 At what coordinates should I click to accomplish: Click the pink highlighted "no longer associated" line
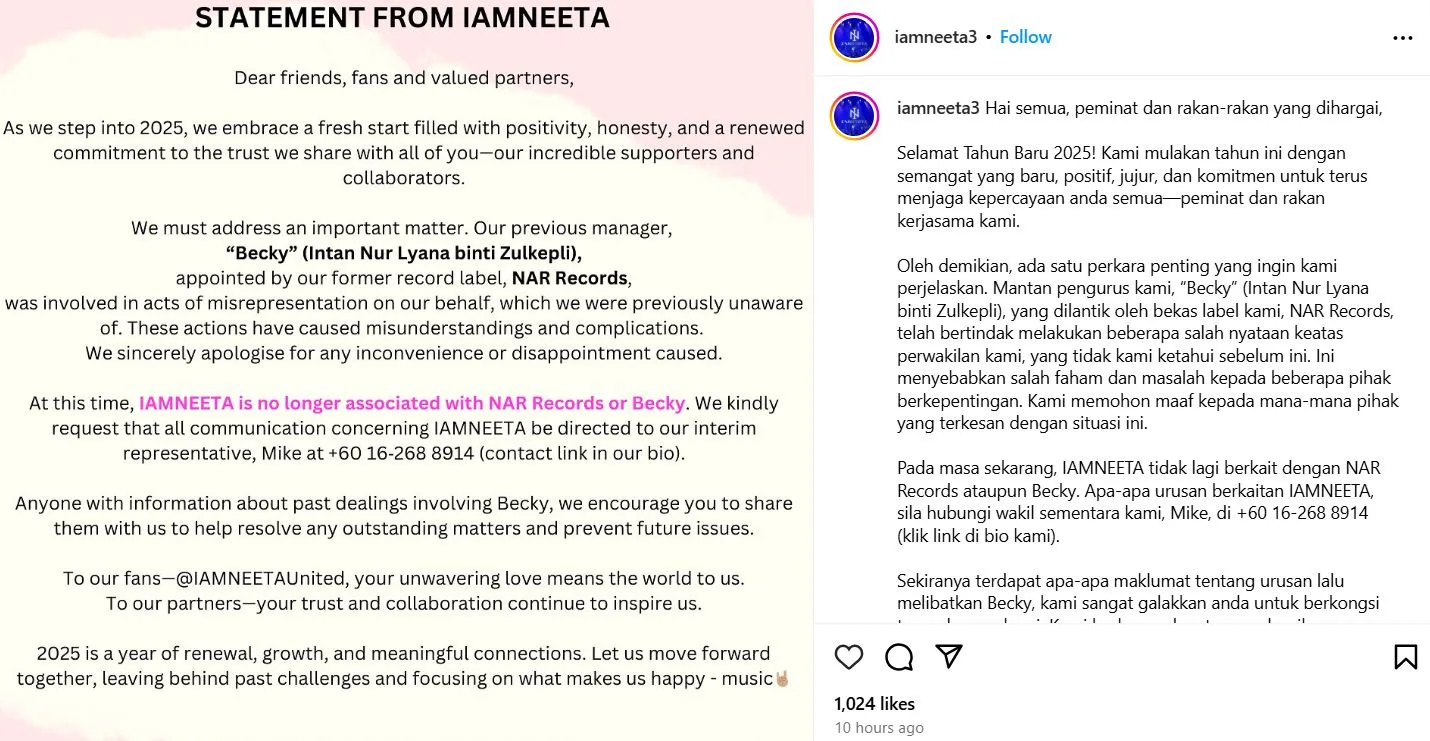pos(412,403)
